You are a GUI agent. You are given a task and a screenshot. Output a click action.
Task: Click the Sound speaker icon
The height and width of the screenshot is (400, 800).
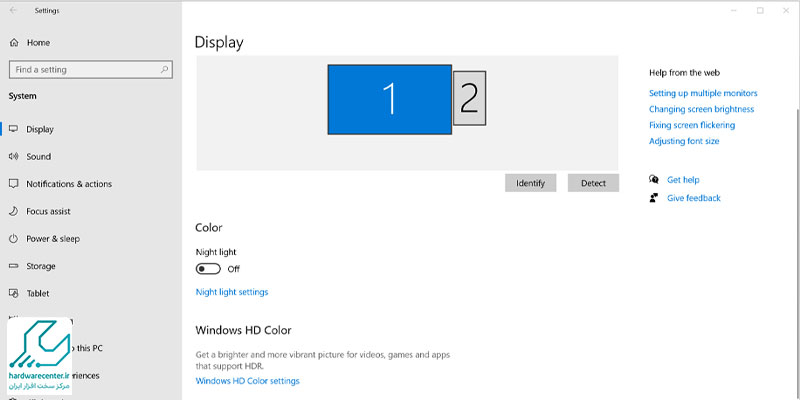click(x=14, y=156)
